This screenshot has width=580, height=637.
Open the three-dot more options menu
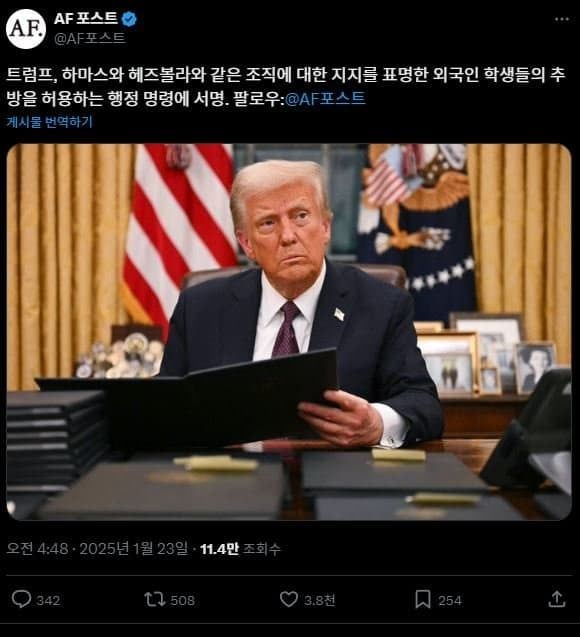[x=562, y=19]
